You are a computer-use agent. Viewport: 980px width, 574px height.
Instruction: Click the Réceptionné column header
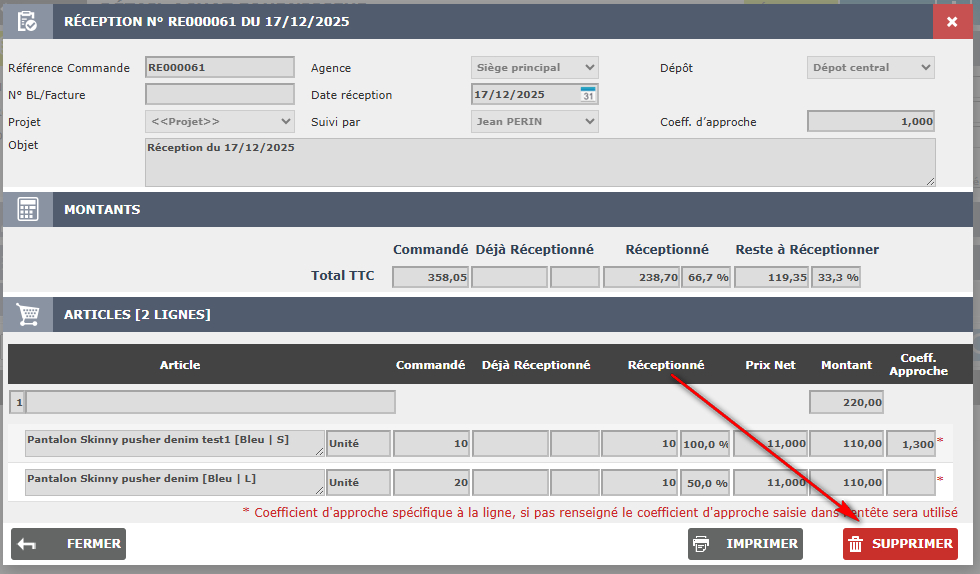(x=666, y=365)
